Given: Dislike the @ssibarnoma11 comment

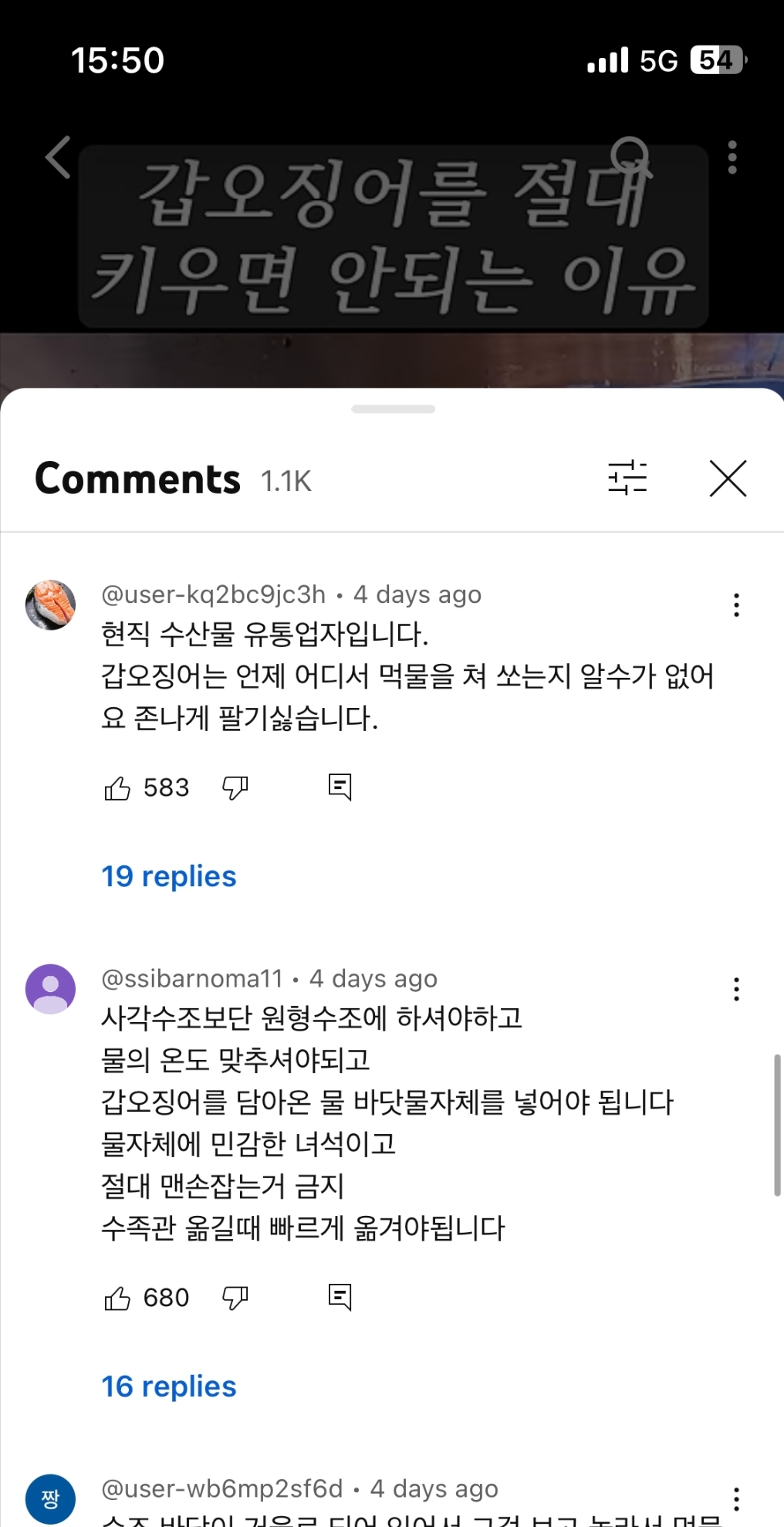Looking at the screenshot, I should pos(235,1298).
